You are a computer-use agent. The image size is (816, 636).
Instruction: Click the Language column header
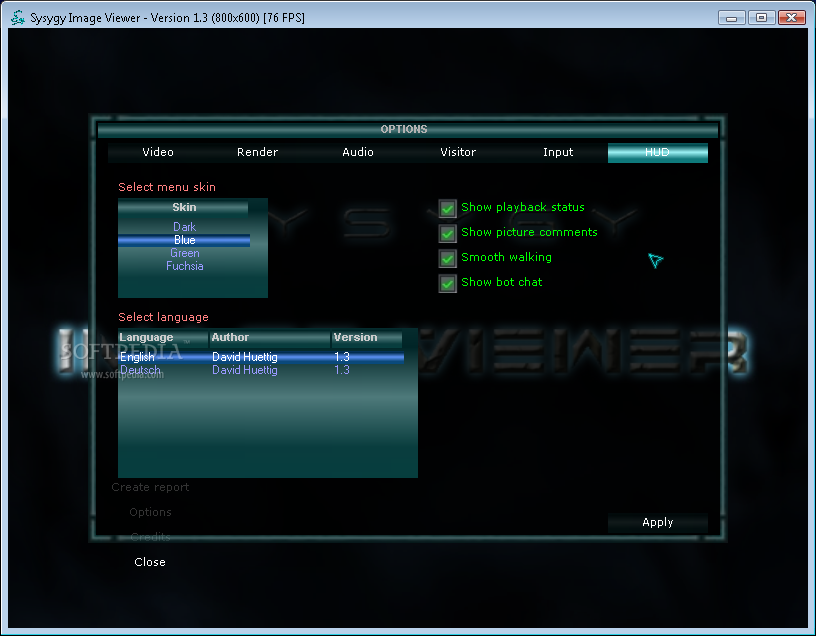coord(163,338)
